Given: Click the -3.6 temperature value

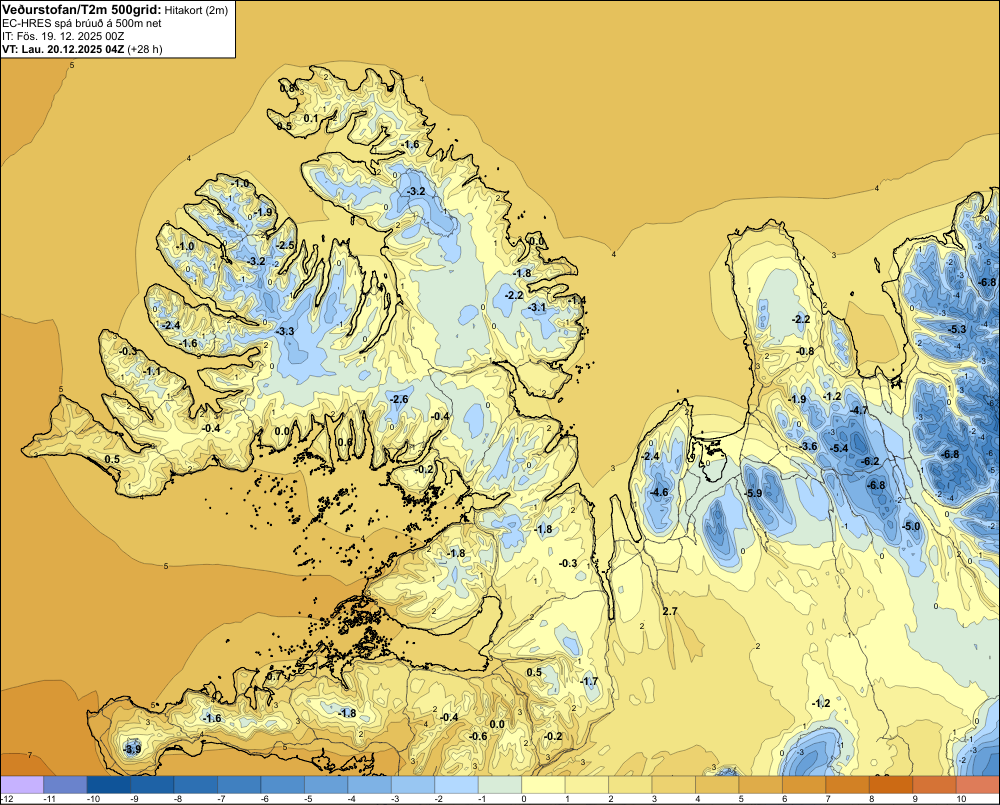Looking at the screenshot, I should (x=808, y=446).
